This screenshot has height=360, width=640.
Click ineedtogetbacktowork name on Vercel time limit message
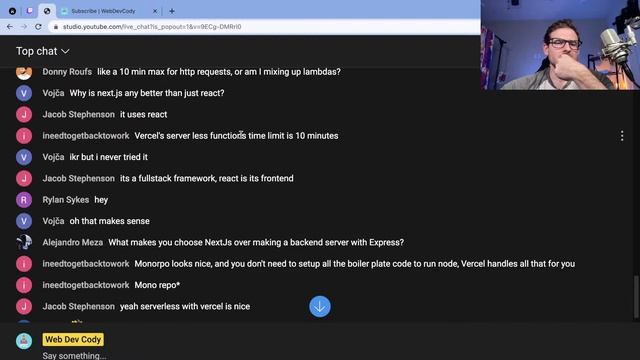click(x=86, y=136)
